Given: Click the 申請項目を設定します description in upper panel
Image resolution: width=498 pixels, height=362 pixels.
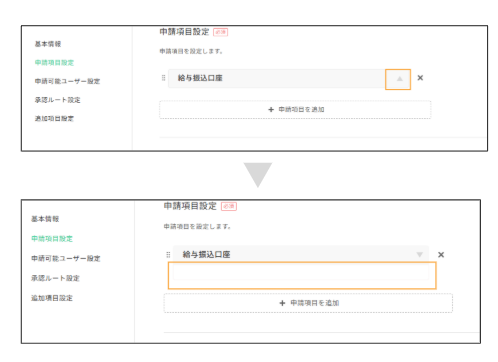Looking at the screenshot, I should [x=191, y=51].
